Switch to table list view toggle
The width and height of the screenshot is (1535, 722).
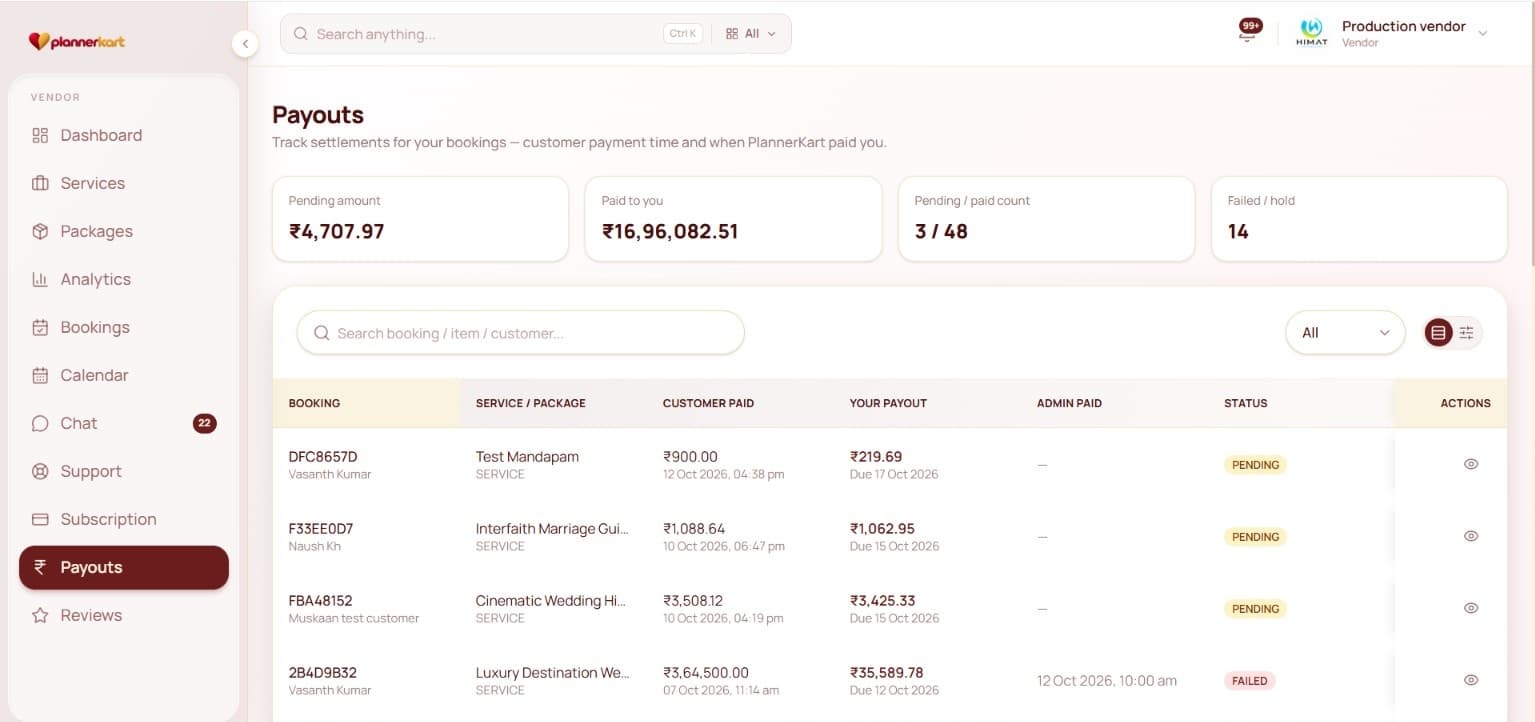[x=1438, y=333]
